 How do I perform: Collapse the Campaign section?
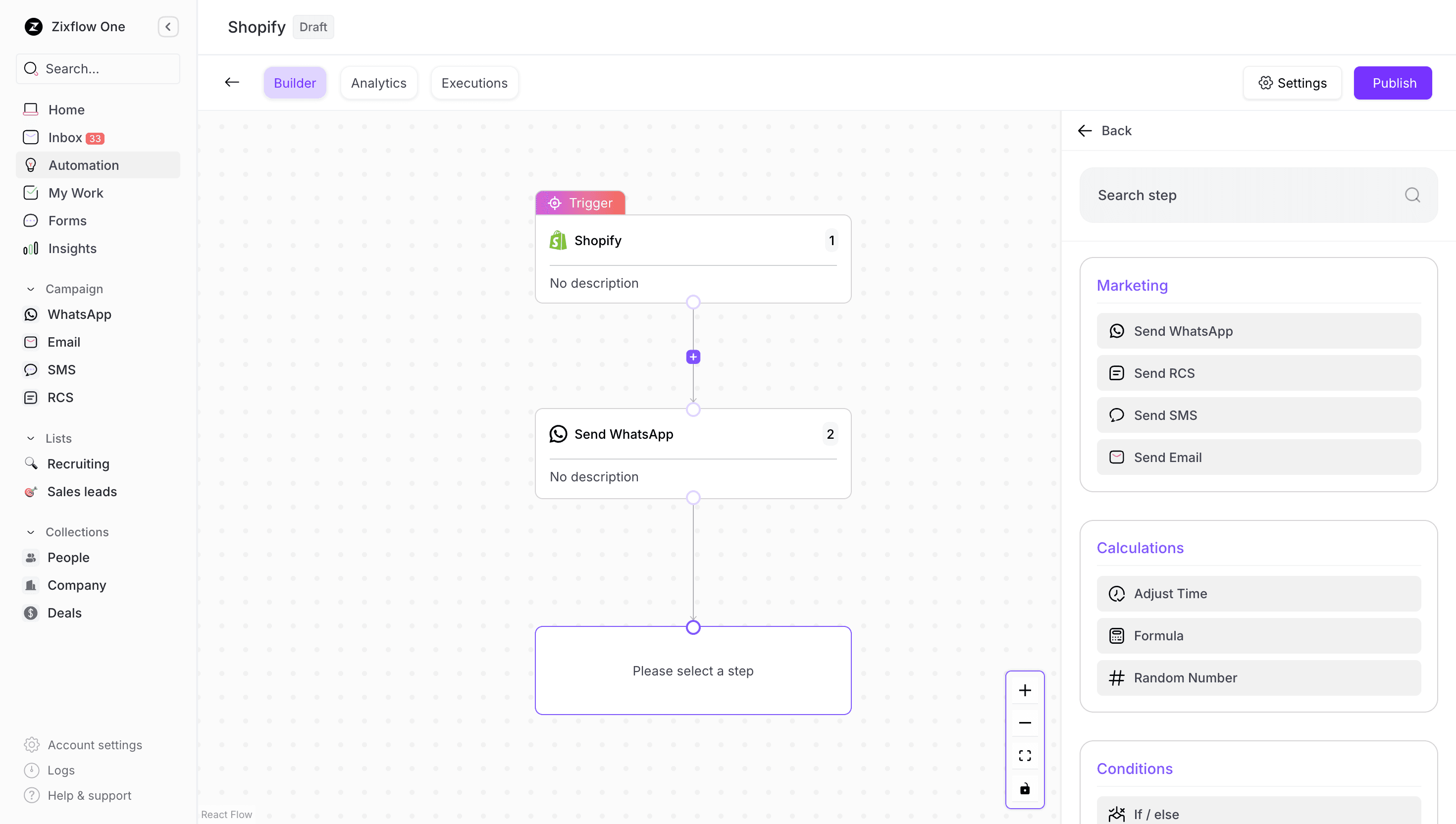[31, 289]
